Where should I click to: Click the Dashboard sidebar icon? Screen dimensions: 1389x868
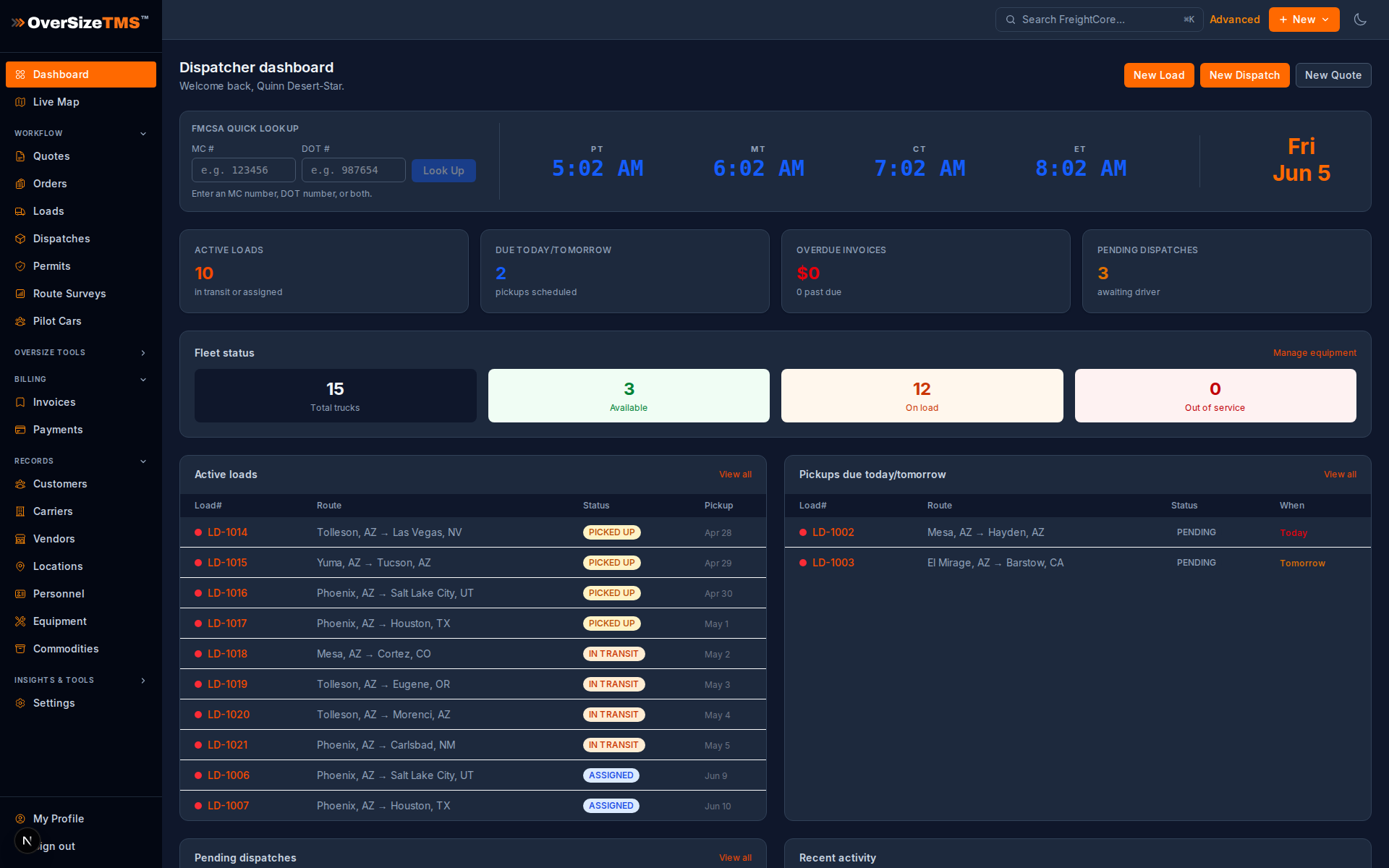[20, 75]
